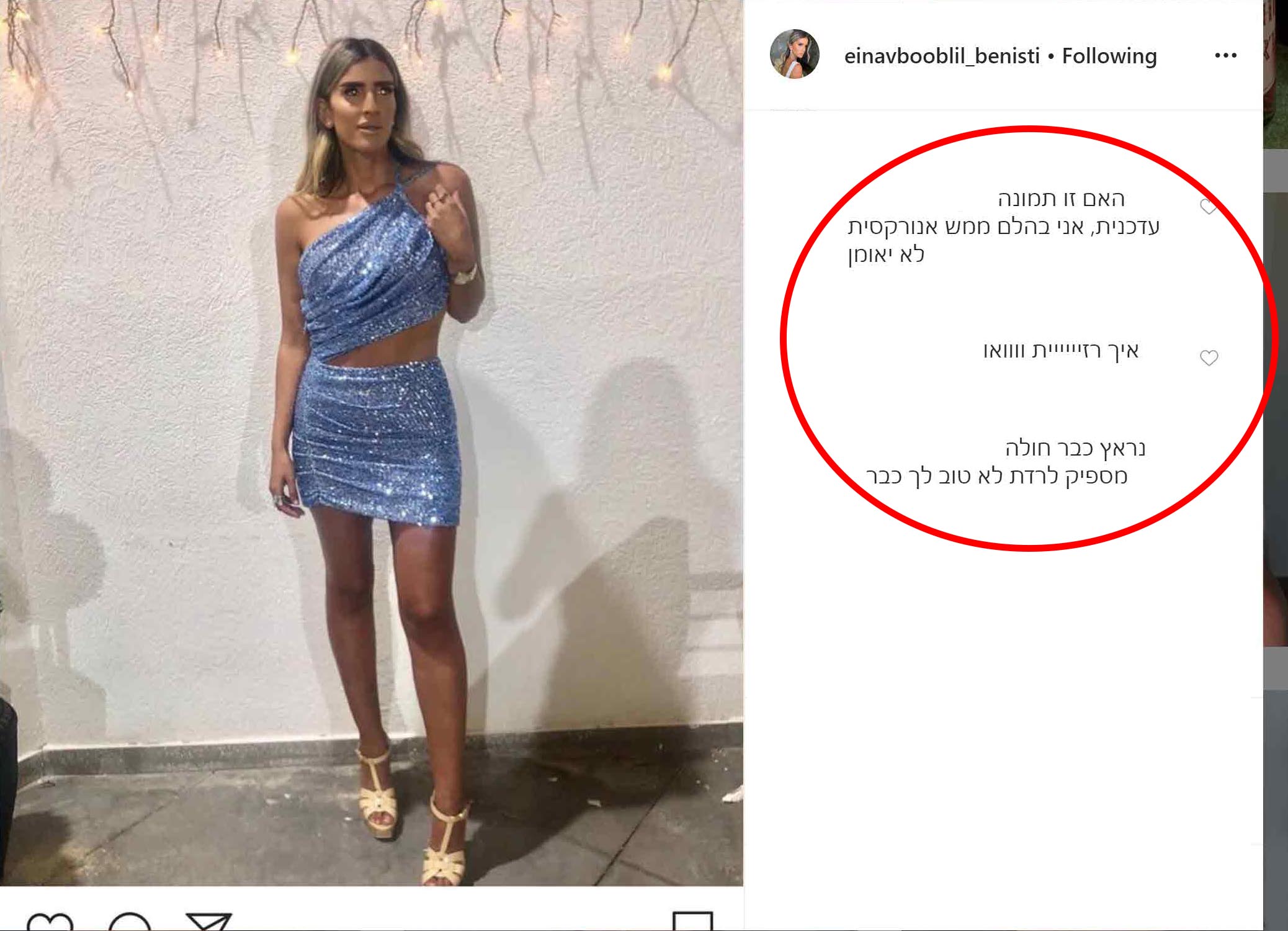Like the first comment using its heart icon

[x=1208, y=206]
